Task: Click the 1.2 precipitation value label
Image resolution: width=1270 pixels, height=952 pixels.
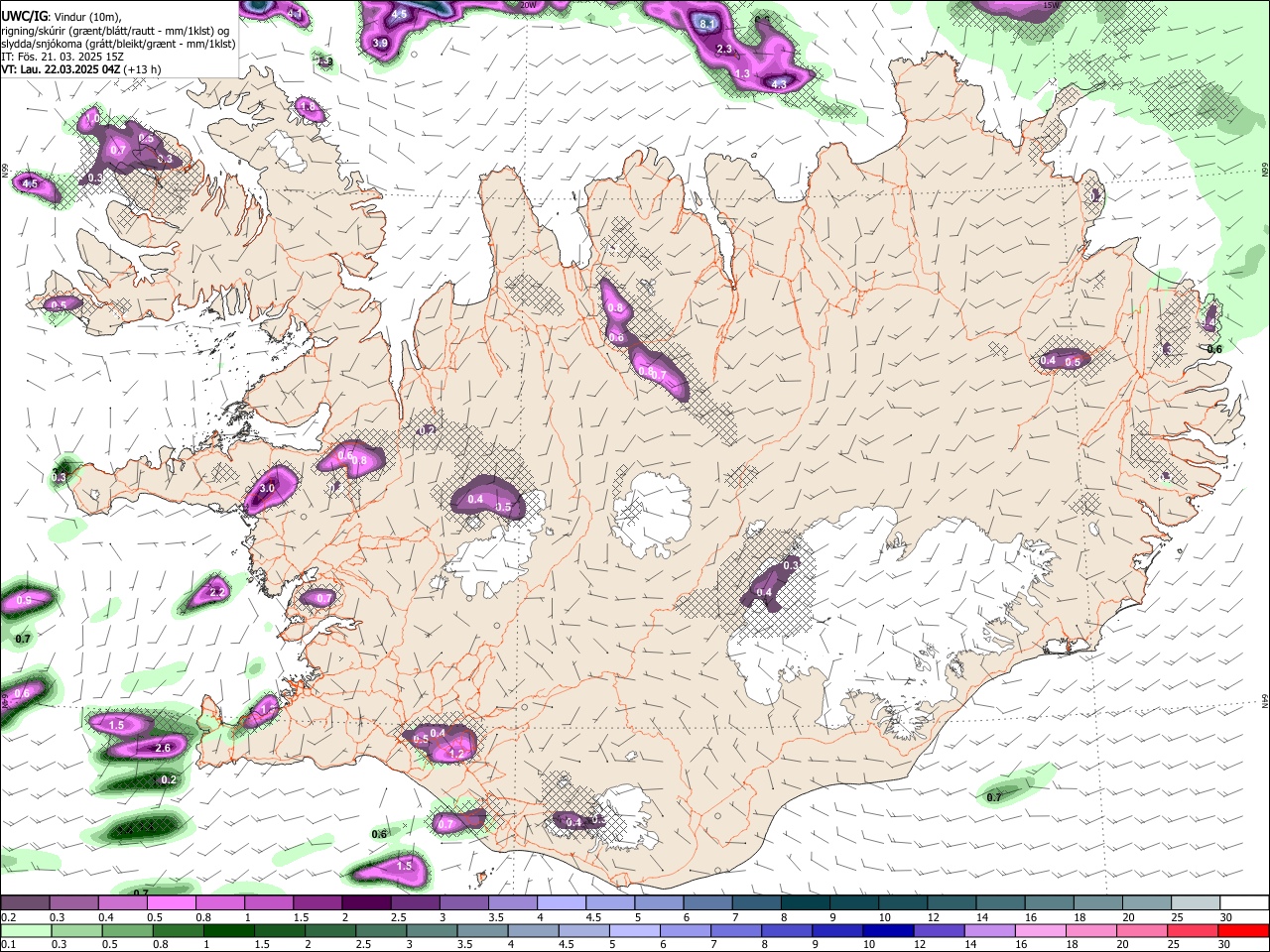Action: 457,754
